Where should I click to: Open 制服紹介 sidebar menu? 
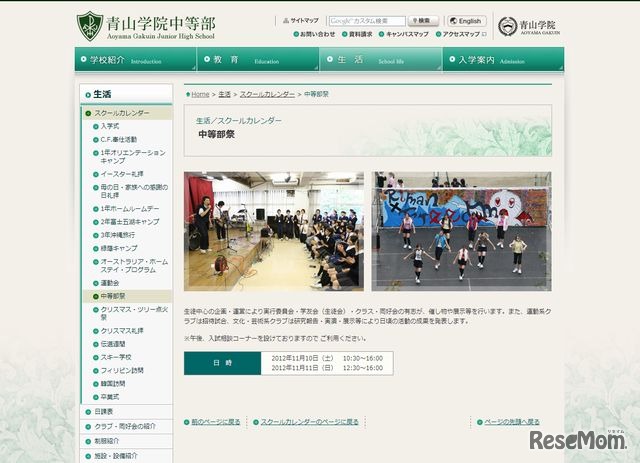tap(126, 441)
